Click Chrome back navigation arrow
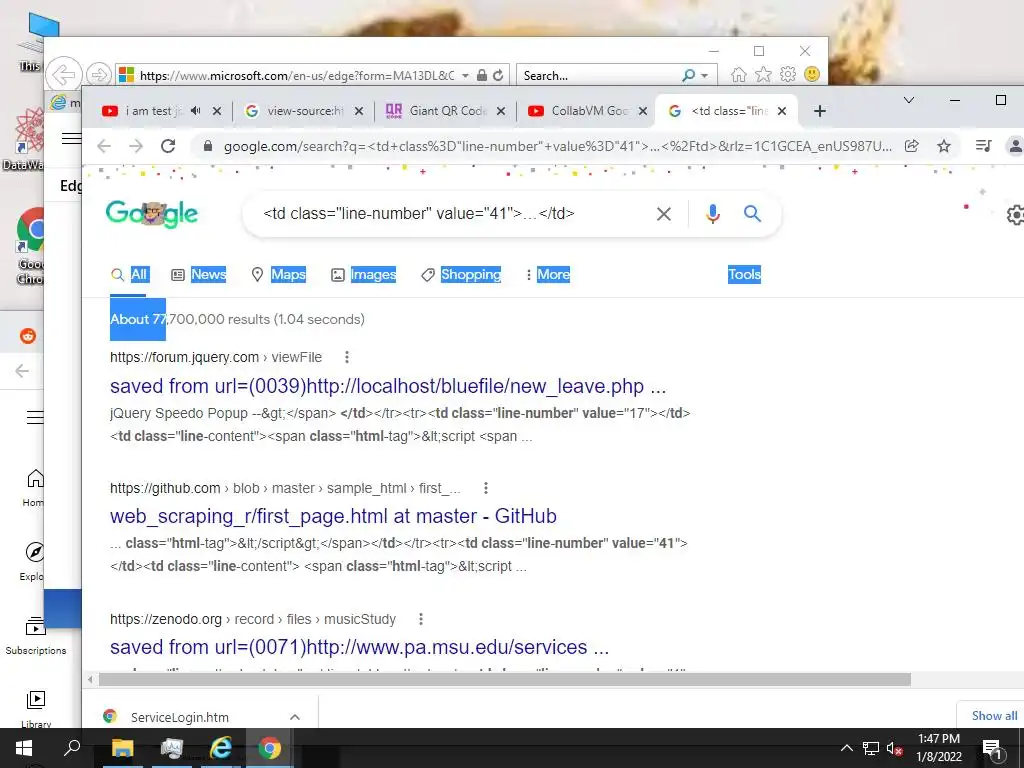The width and height of the screenshot is (1024, 768). pyautogui.click(x=104, y=146)
